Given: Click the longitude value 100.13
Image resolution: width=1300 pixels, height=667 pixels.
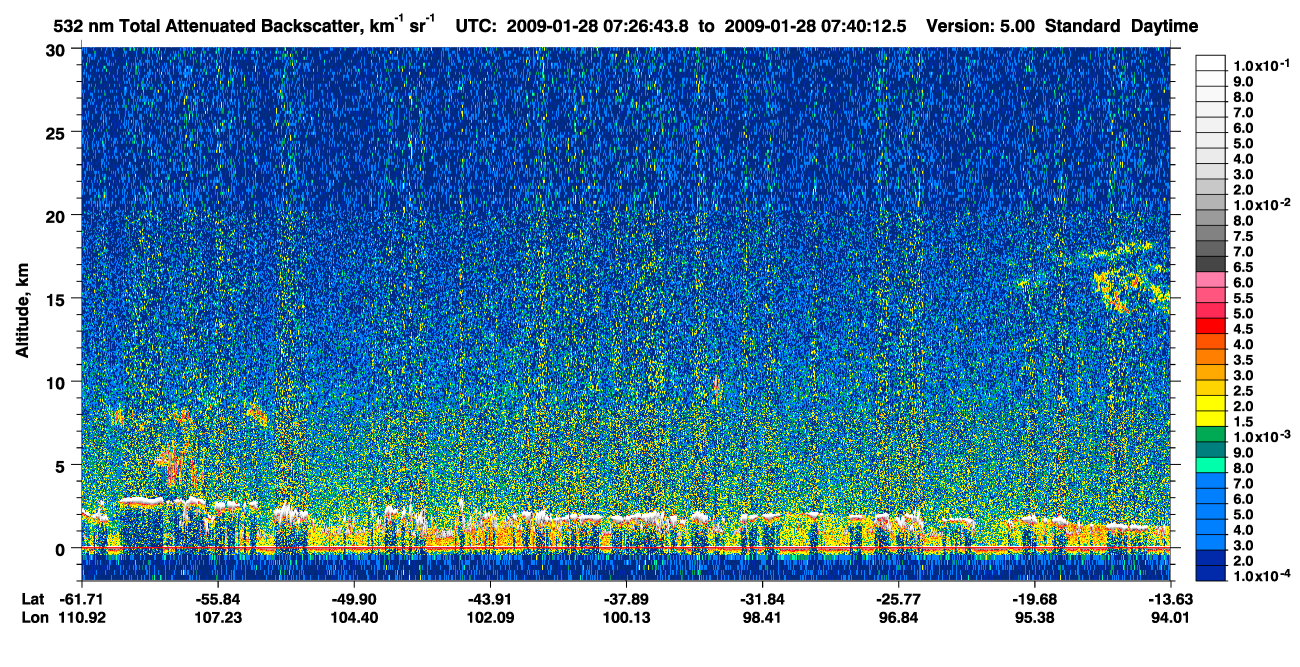Looking at the screenshot, I should click(626, 617).
